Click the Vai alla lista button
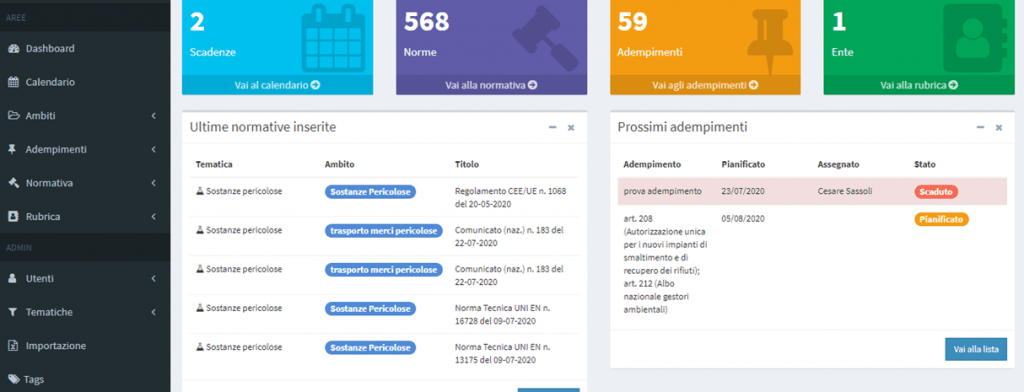Screen dimensions: 1024x392 point(976,350)
